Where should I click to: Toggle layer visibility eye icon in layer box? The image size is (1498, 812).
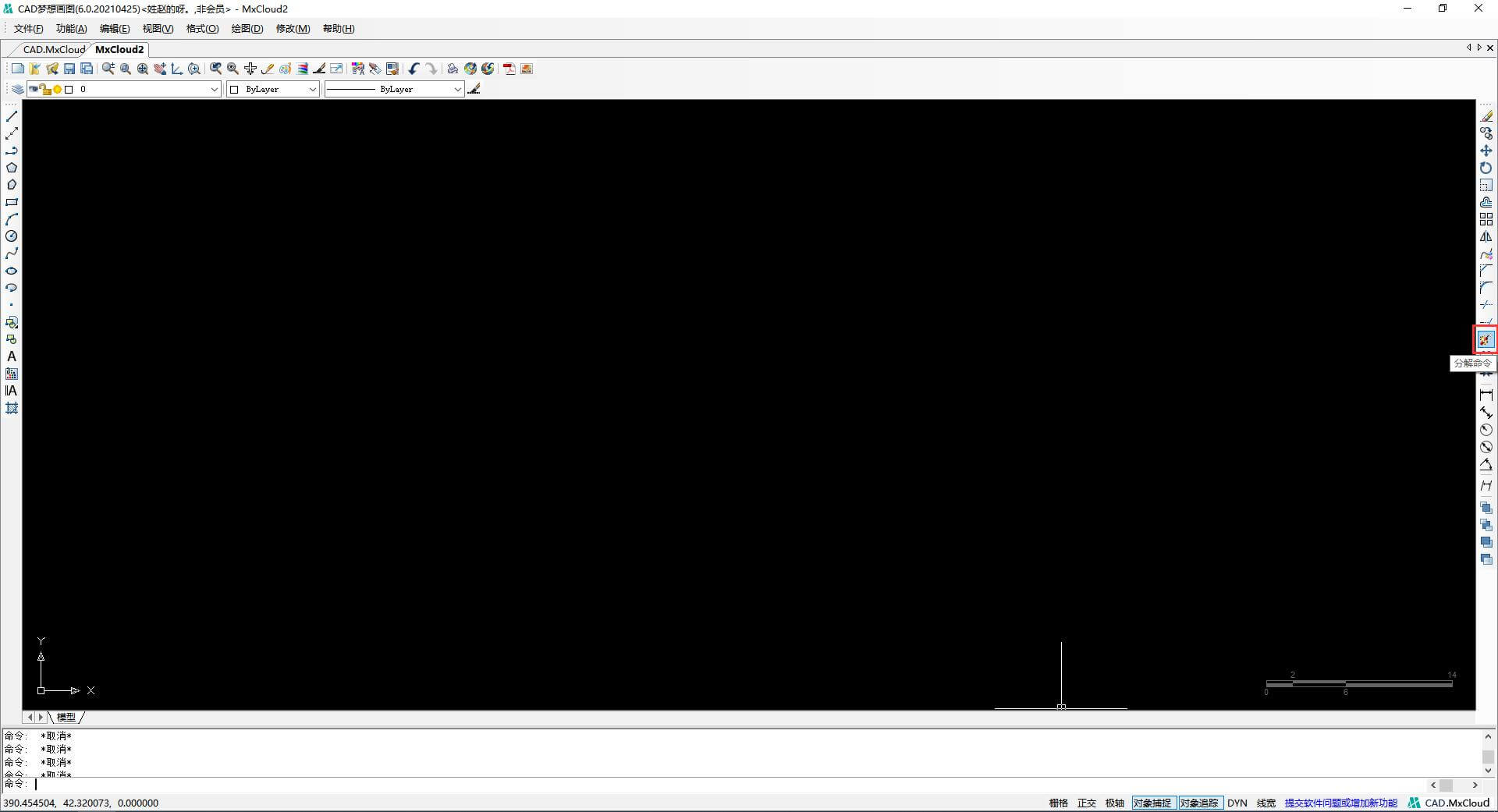coord(34,89)
